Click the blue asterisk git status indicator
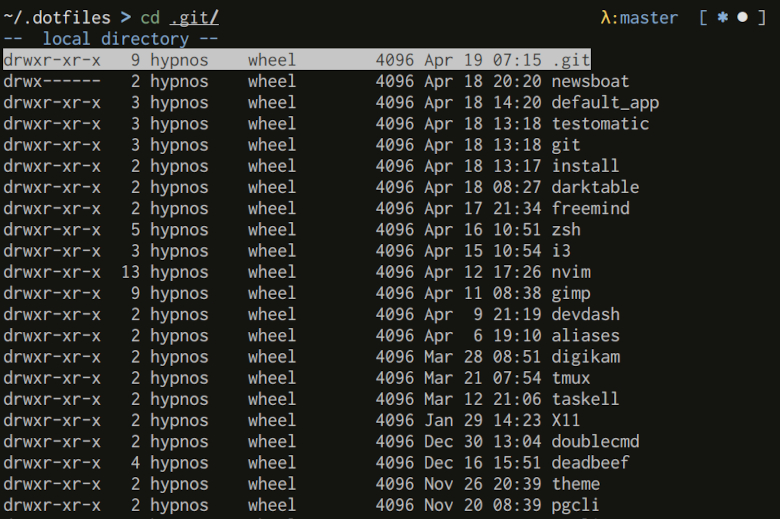Image resolution: width=780 pixels, height=519 pixels. [x=723, y=17]
